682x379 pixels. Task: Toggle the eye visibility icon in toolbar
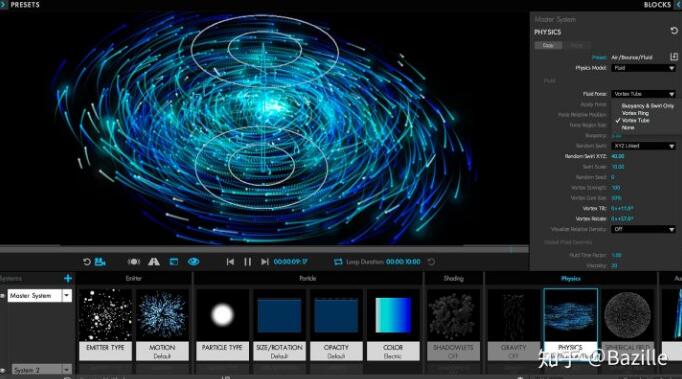tap(194, 262)
